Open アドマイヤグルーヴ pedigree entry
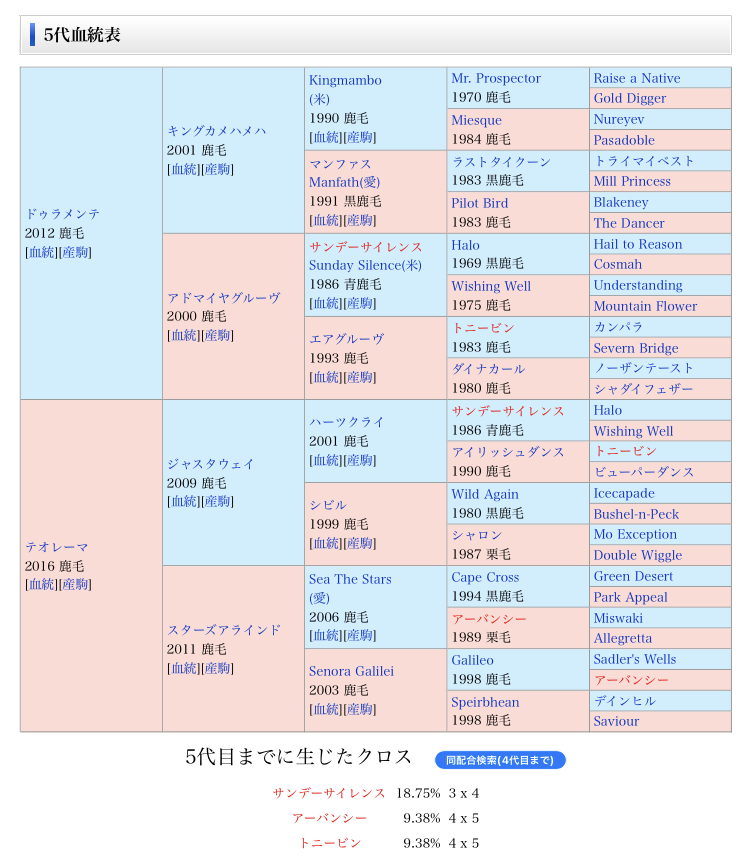Image resolution: width=750 pixels, height=858 pixels. (x=223, y=298)
